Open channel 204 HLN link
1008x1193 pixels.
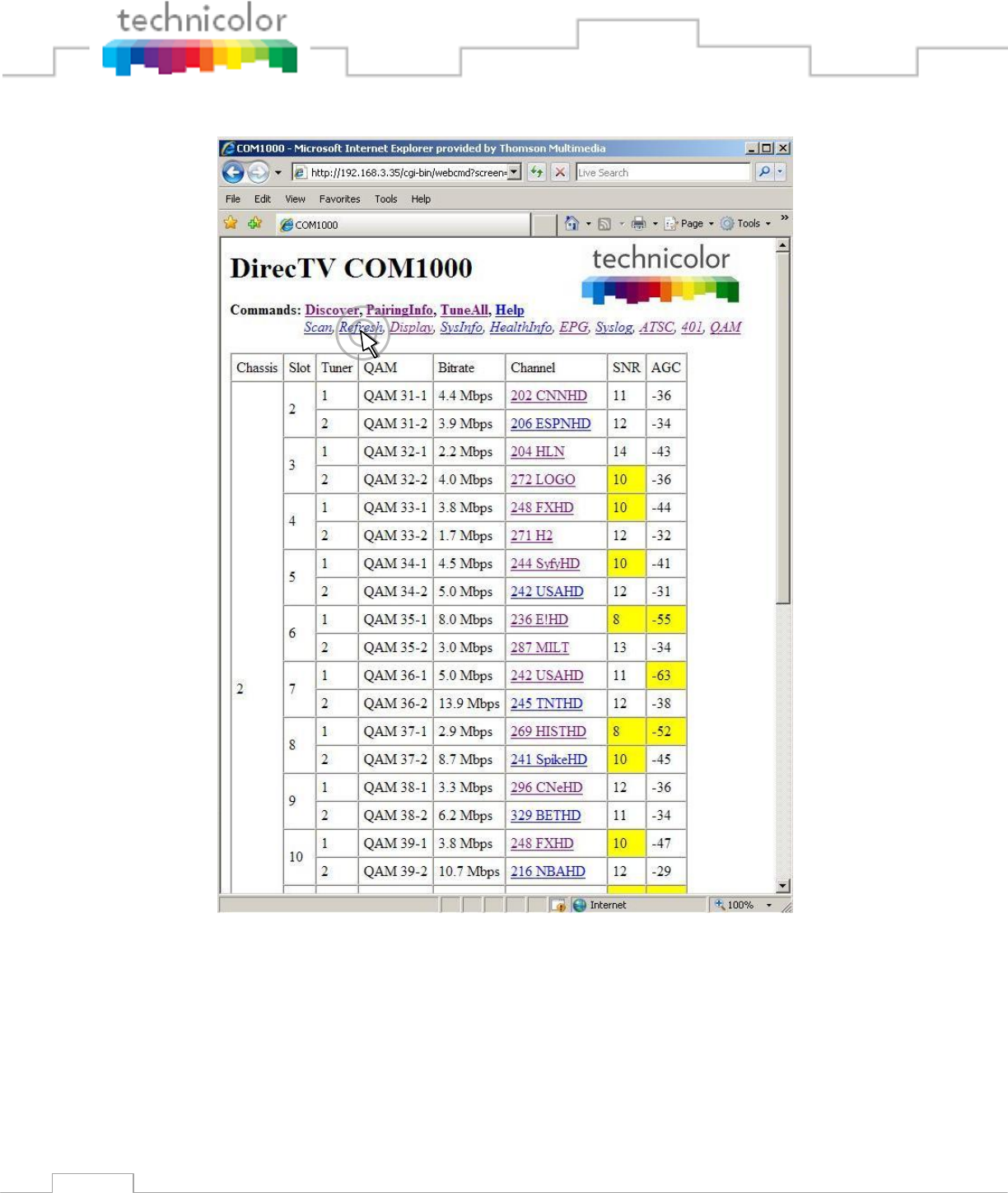537,452
